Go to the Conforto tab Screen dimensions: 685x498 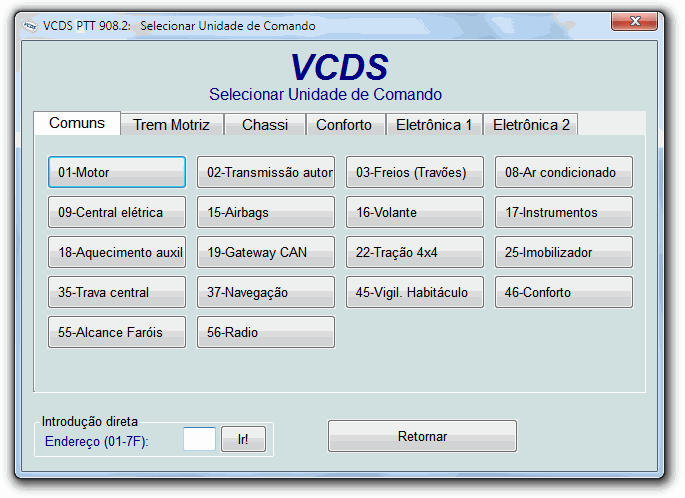coord(344,125)
